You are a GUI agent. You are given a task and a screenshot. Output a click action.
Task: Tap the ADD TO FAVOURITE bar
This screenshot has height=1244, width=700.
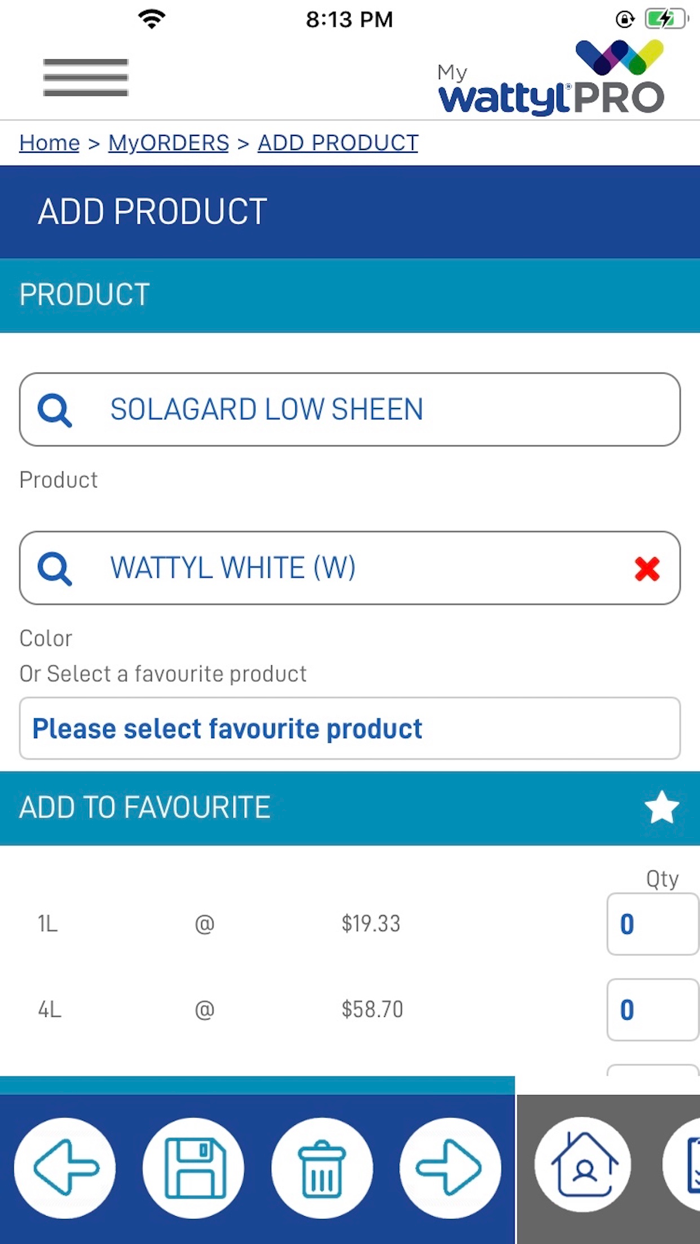click(300, 808)
